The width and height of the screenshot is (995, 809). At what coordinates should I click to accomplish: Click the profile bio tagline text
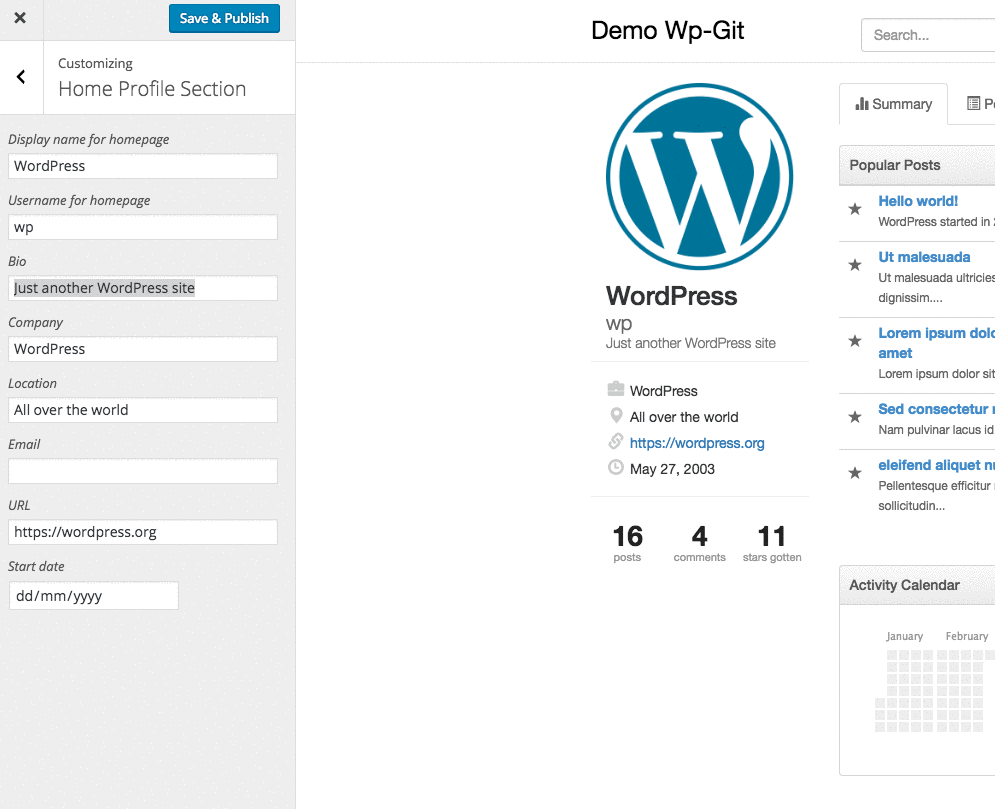click(x=690, y=343)
